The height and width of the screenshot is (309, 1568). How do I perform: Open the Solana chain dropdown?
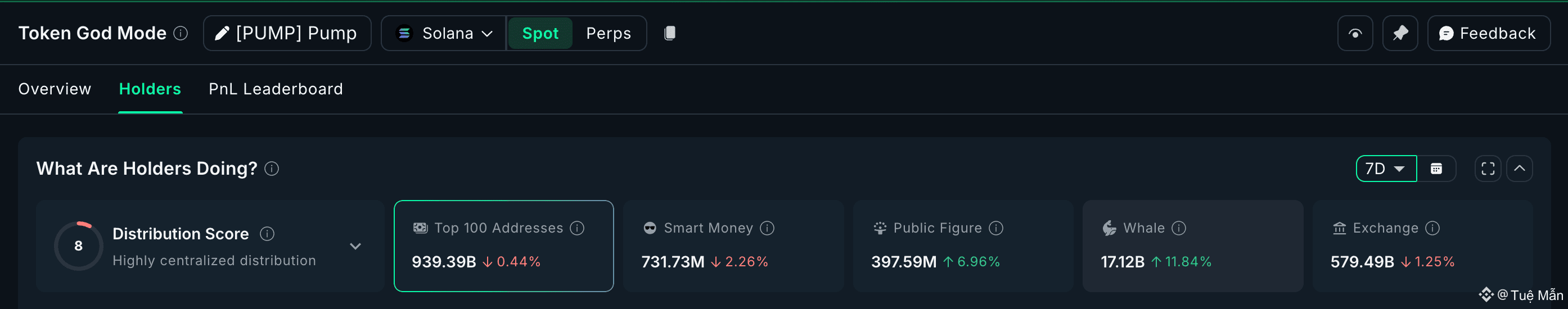[444, 33]
